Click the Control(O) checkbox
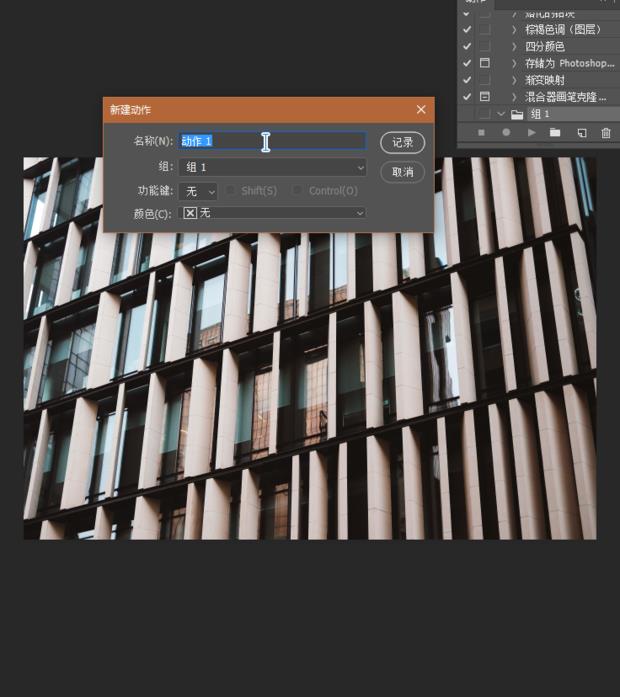The height and width of the screenshot is (697, 620). click(297, 191)
